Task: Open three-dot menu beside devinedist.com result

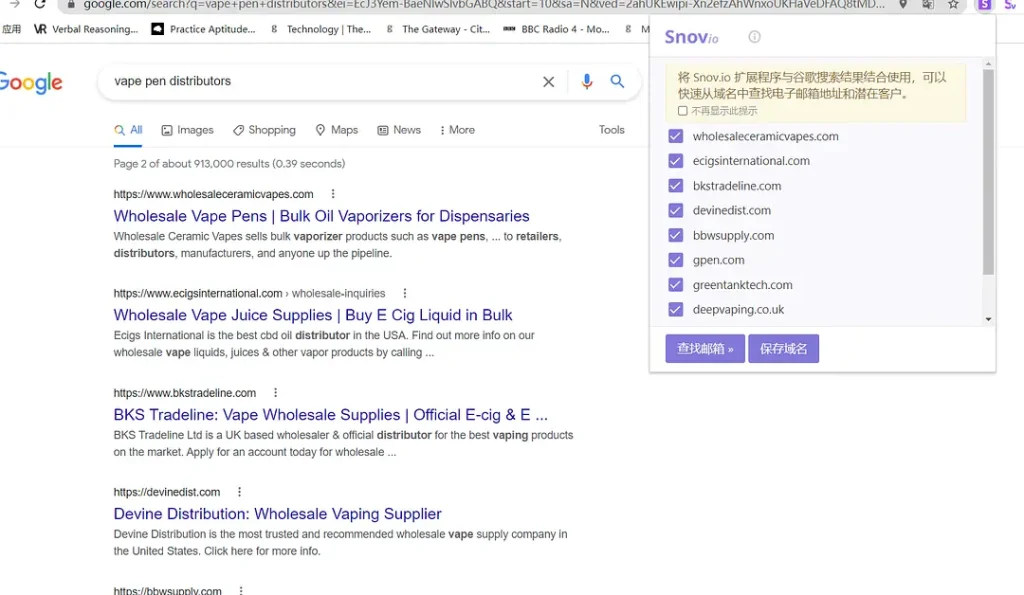Action: [x=240, y=492]
